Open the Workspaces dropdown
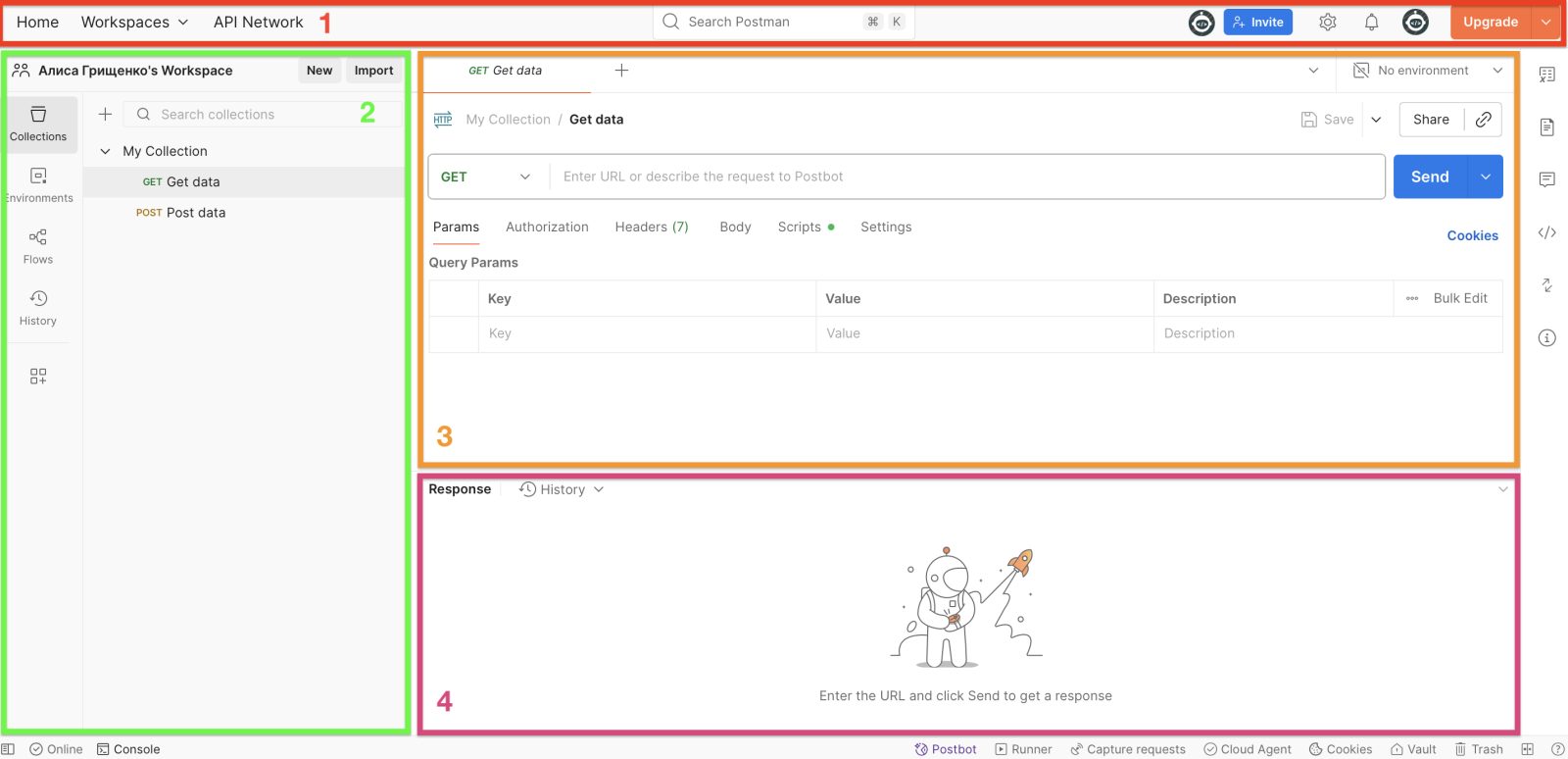This screenshot has height=759, width=1568. click(134, 22)
